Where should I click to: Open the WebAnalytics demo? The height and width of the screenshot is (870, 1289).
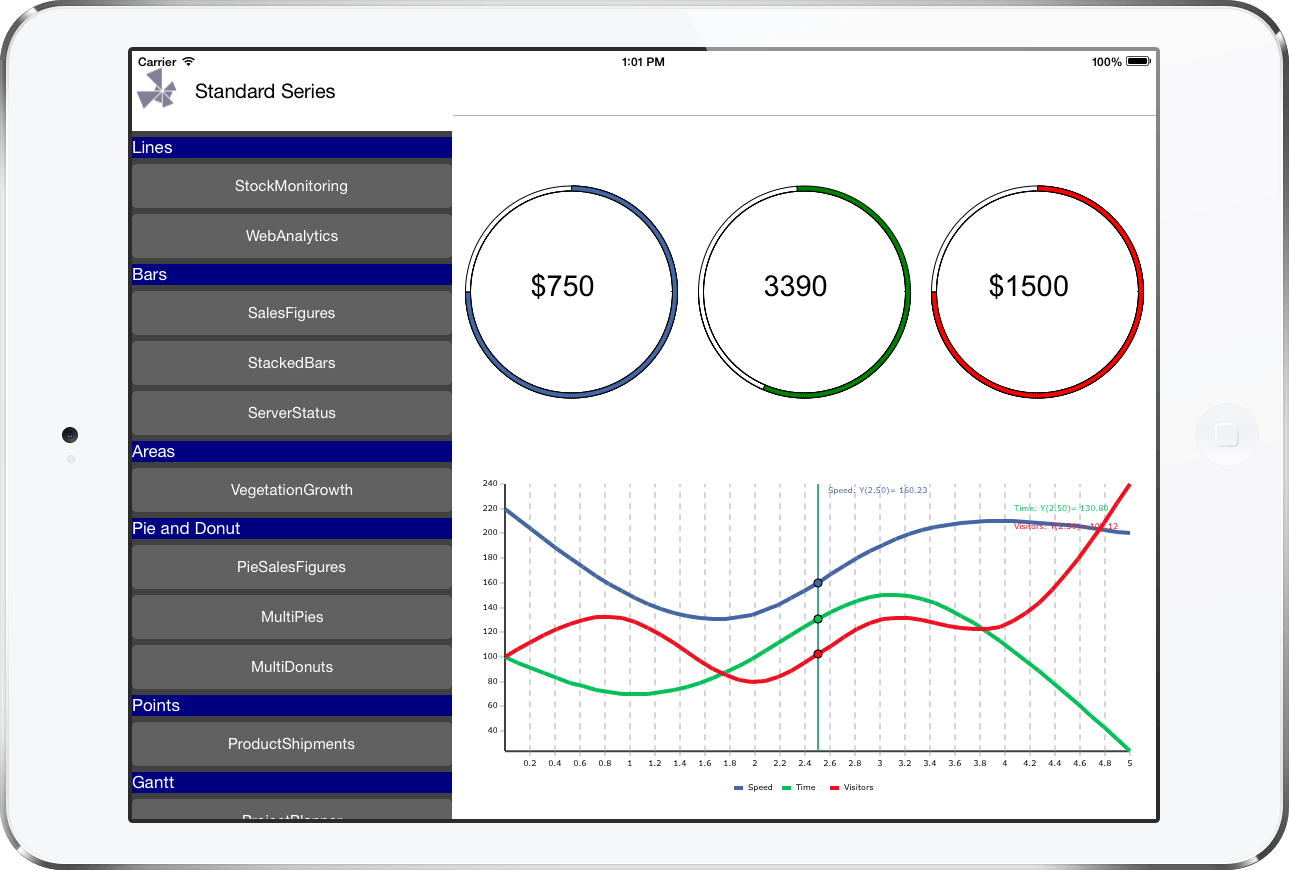[x=291, y=236]
